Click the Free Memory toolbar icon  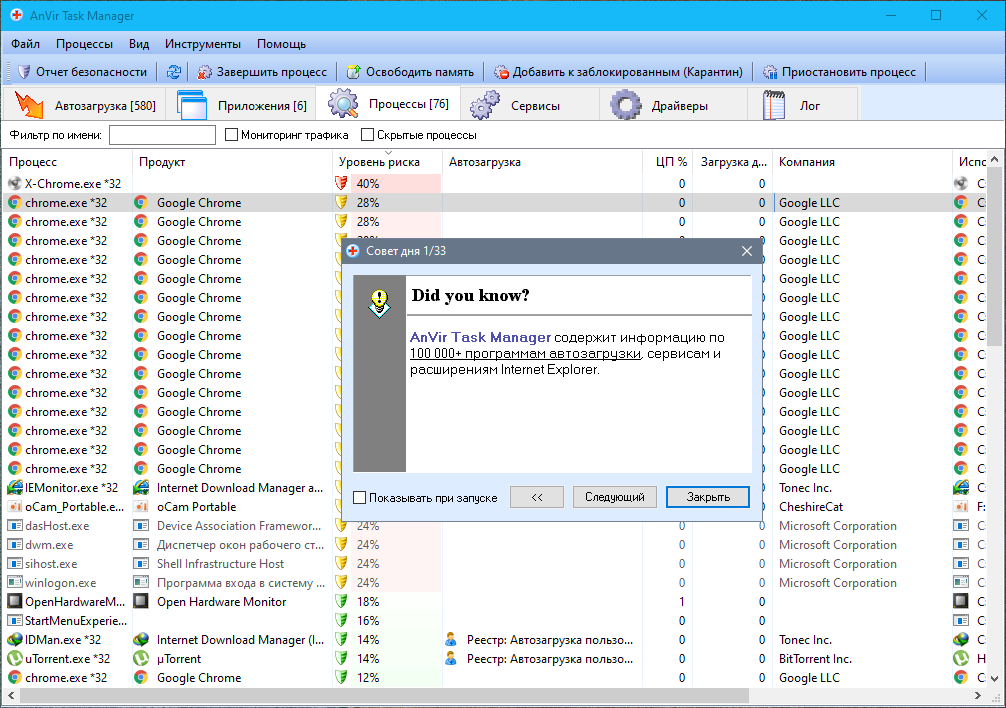pyautogui.click(x=353, y=72)
